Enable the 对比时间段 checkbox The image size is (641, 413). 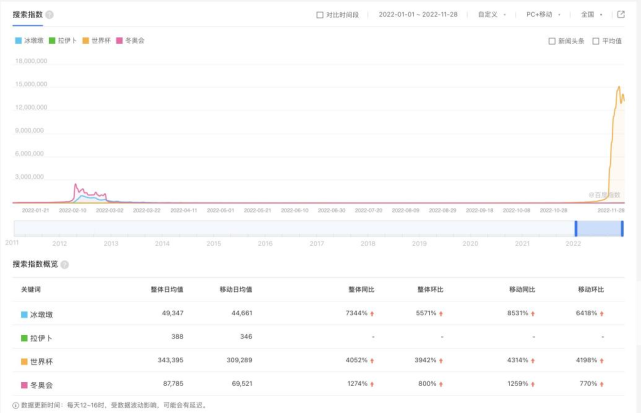(x=320, y=15)
